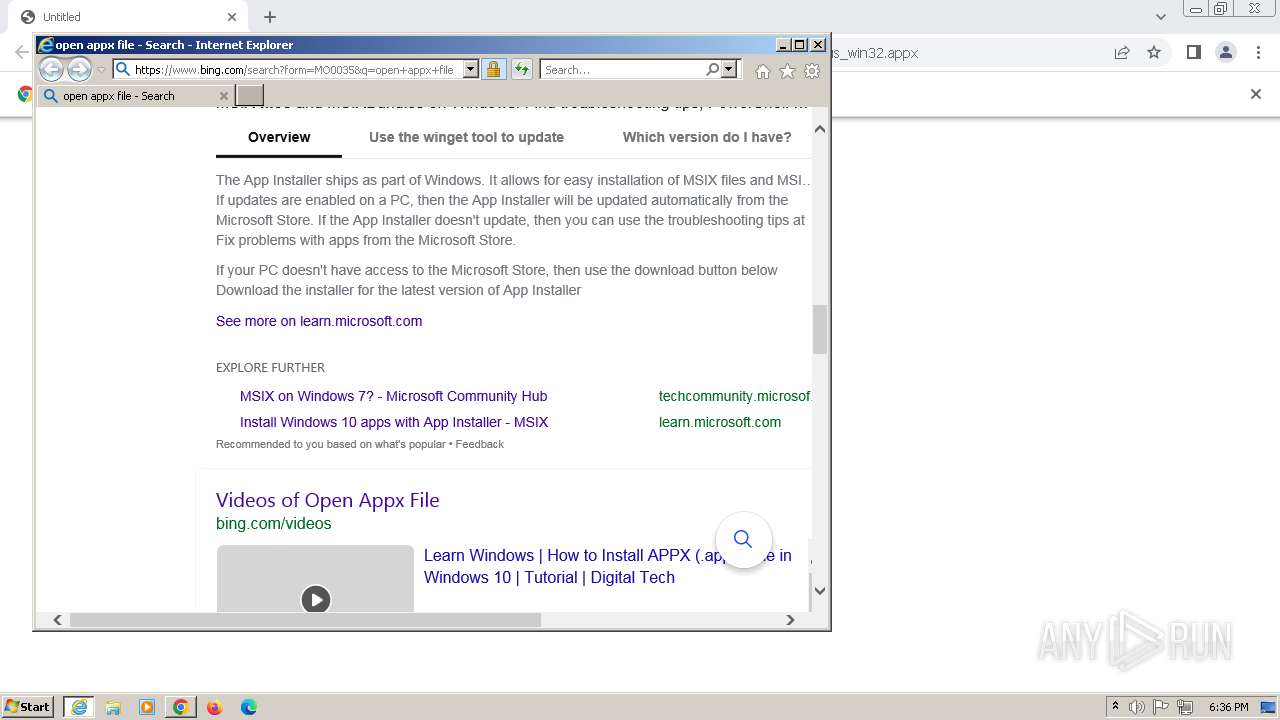Open Chrome profile avatar
The image size is (1280, 720).
click(1226, 53)
